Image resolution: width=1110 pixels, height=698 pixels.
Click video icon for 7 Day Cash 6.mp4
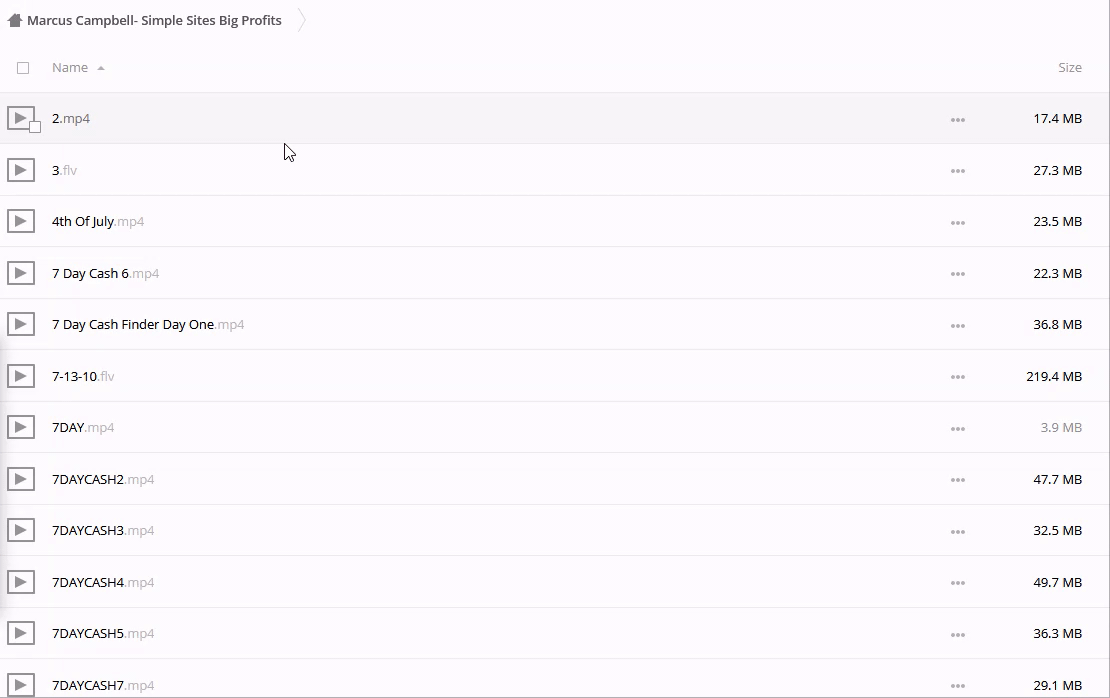tap(21, 273)
